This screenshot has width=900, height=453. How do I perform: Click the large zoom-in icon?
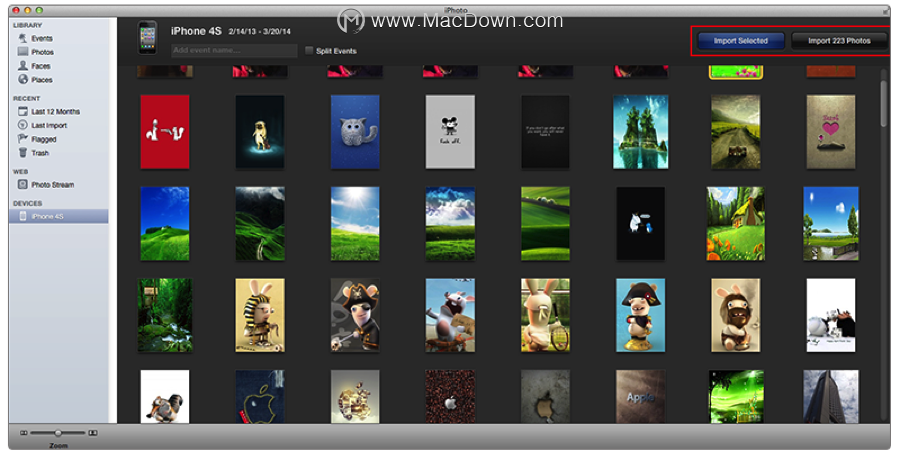[x=93, y=432]
